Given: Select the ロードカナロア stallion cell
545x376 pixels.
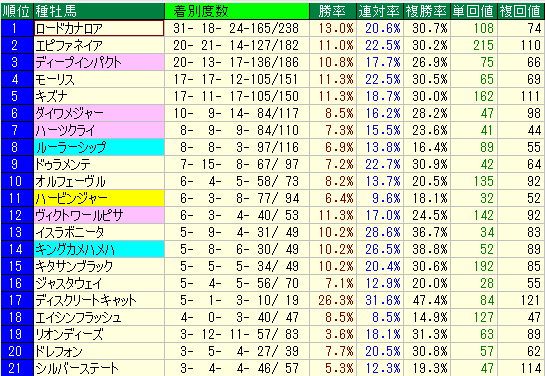Looking at the screenshot, I should tap(99, 28).
